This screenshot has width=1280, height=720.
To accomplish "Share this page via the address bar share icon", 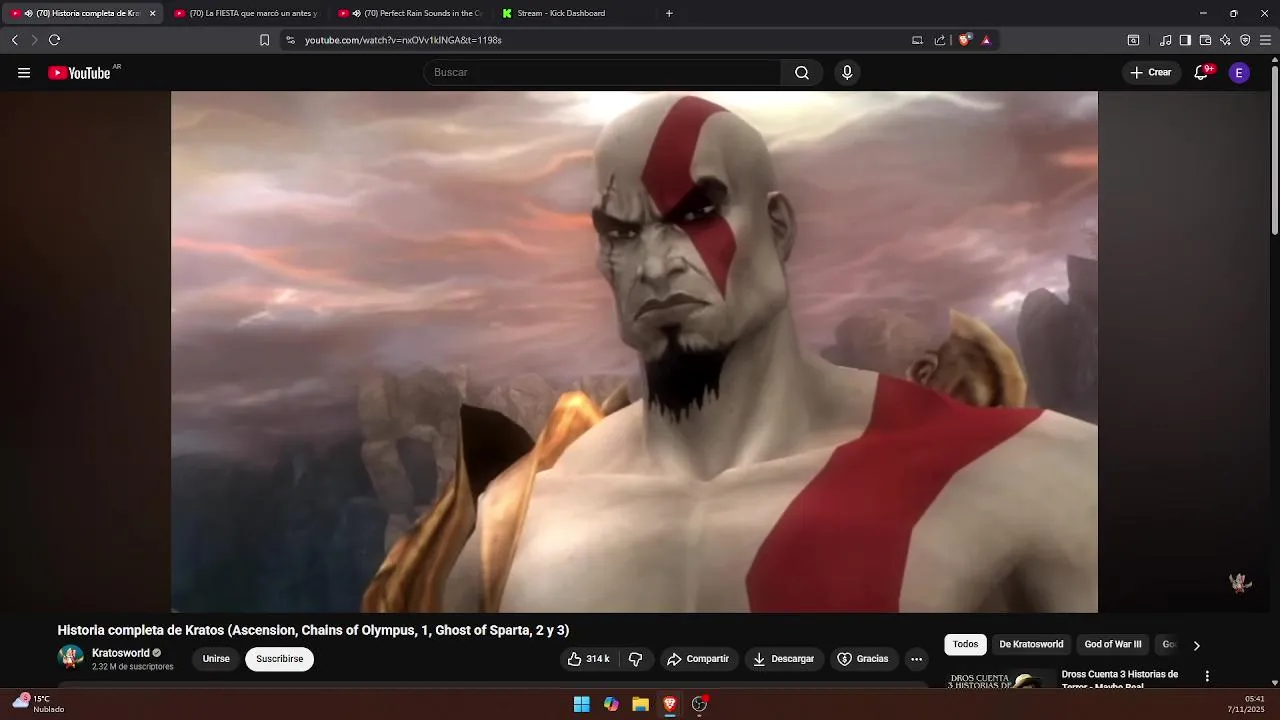I will [940, 40].
